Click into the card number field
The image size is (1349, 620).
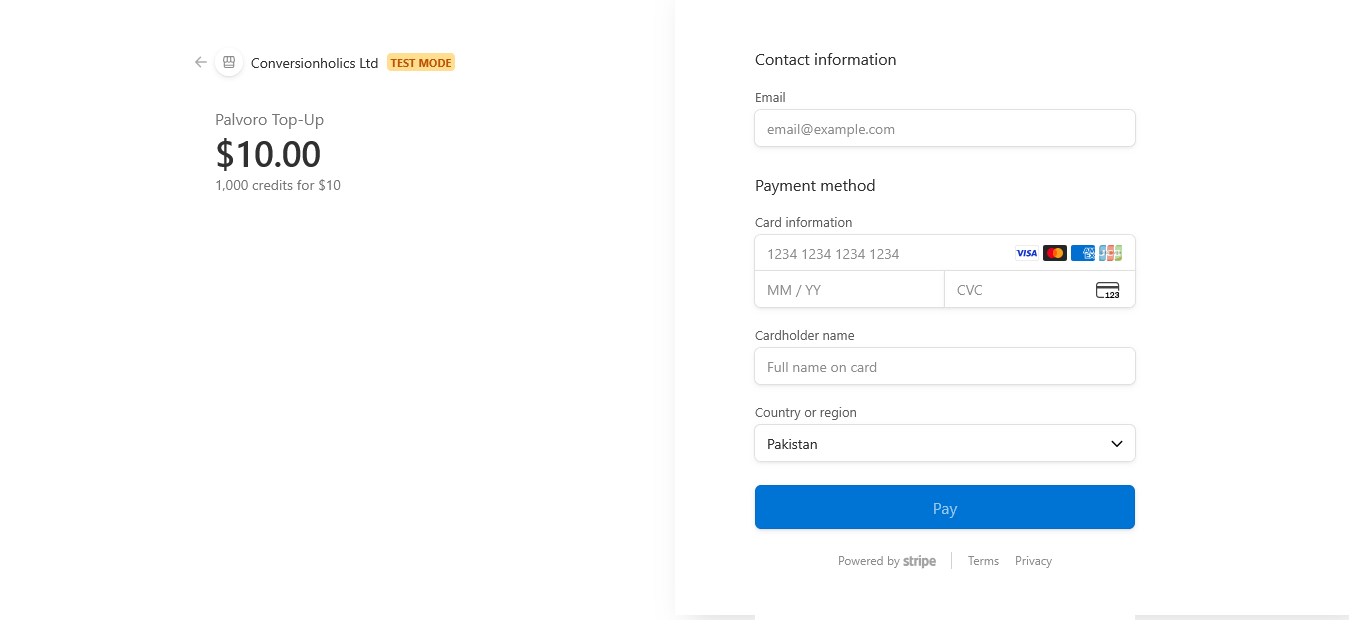(x=880, y=254)
